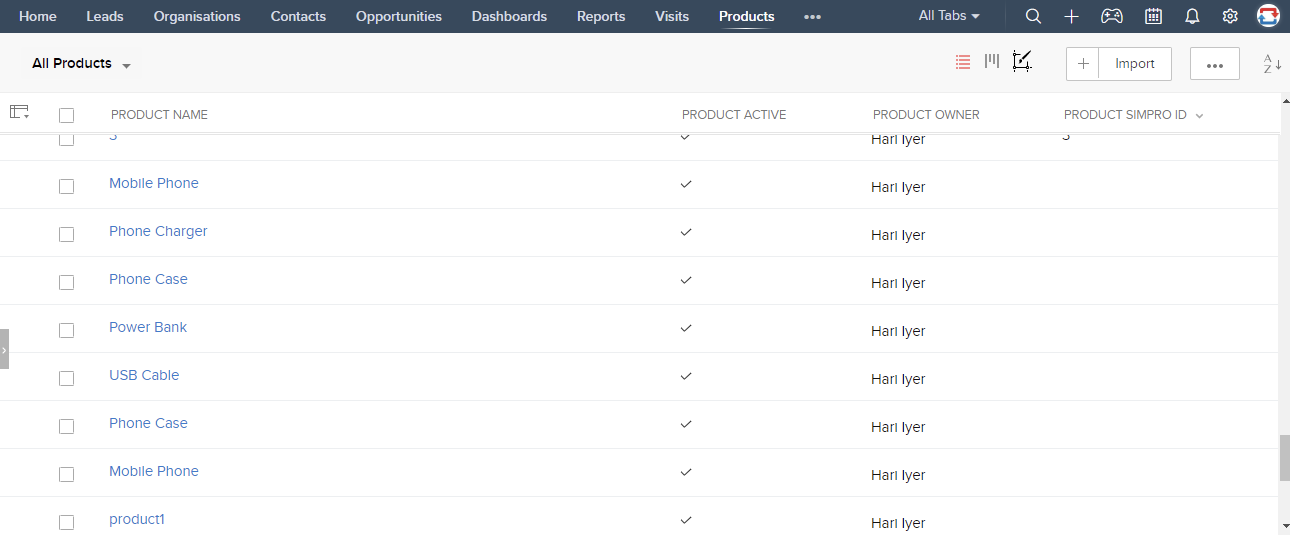
Task: Click the Import button
Action: (1135, 63)
